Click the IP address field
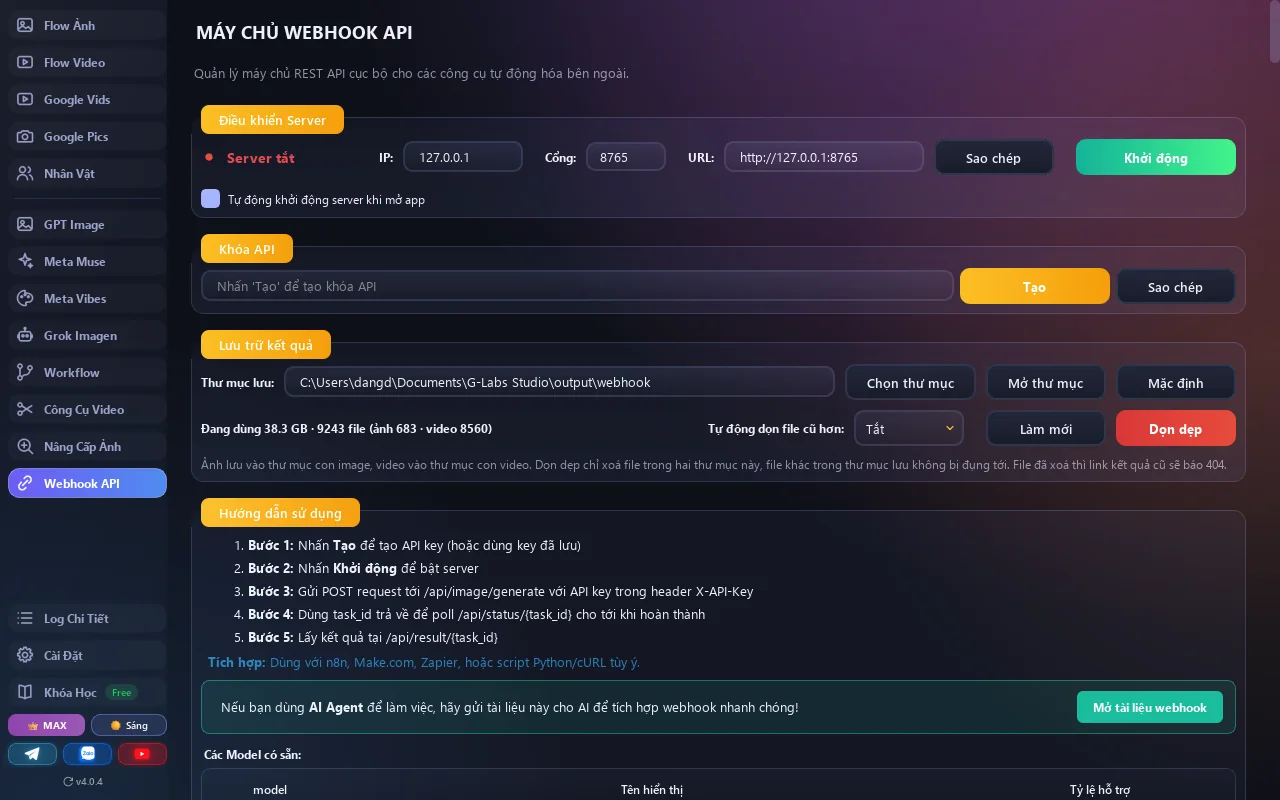Viewport: 1280px width, 800px height. pos(463,158)
